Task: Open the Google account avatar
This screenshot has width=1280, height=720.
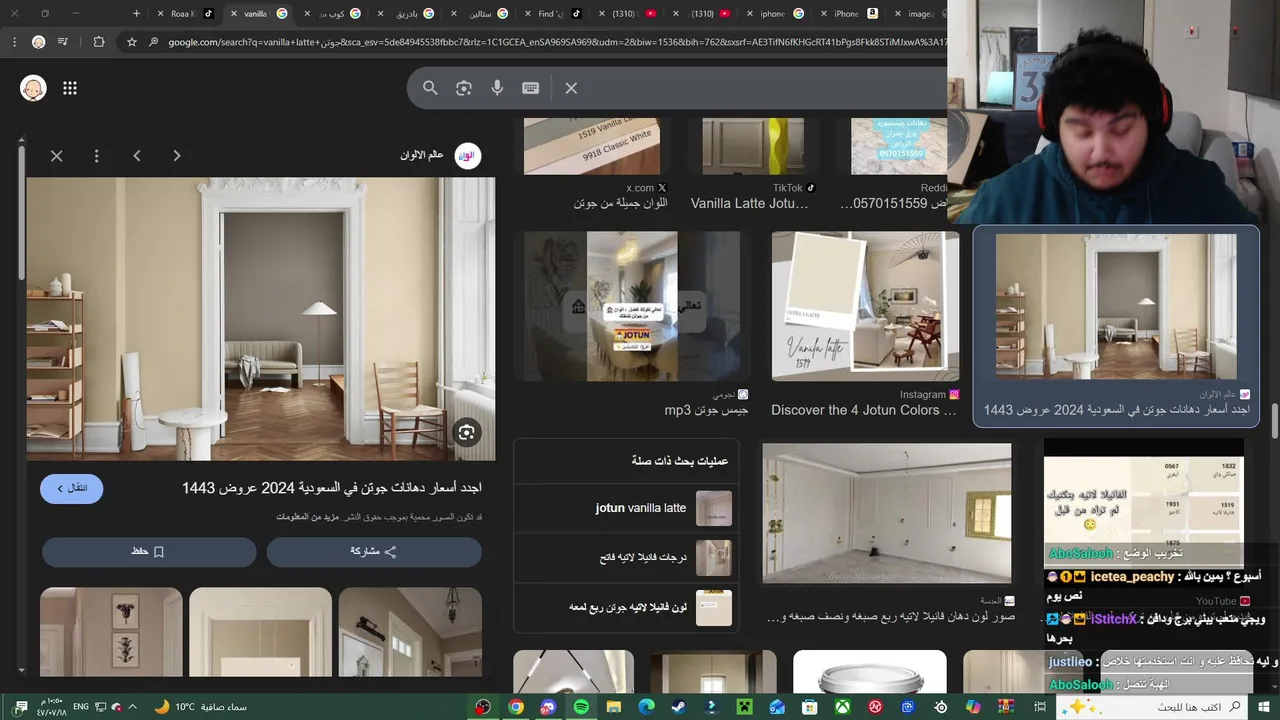Action: (x=34, y=88)
